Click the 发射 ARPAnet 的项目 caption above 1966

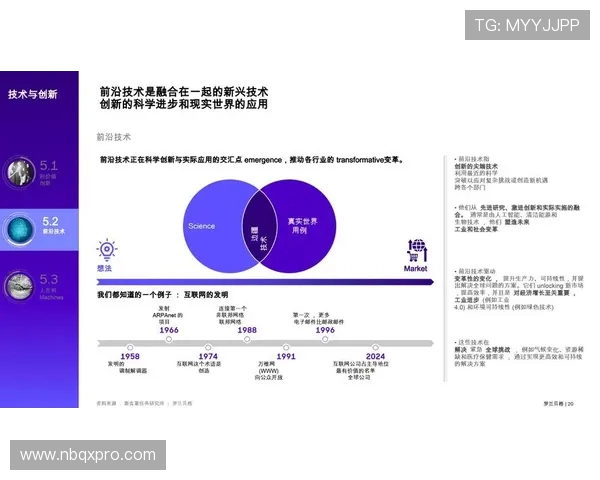pos(168,315)
